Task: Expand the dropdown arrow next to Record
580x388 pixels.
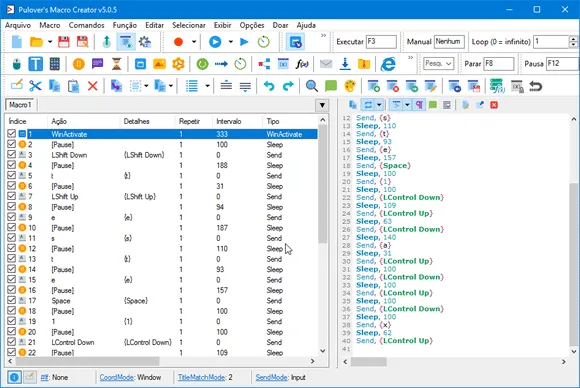Action: click(194, 42)
